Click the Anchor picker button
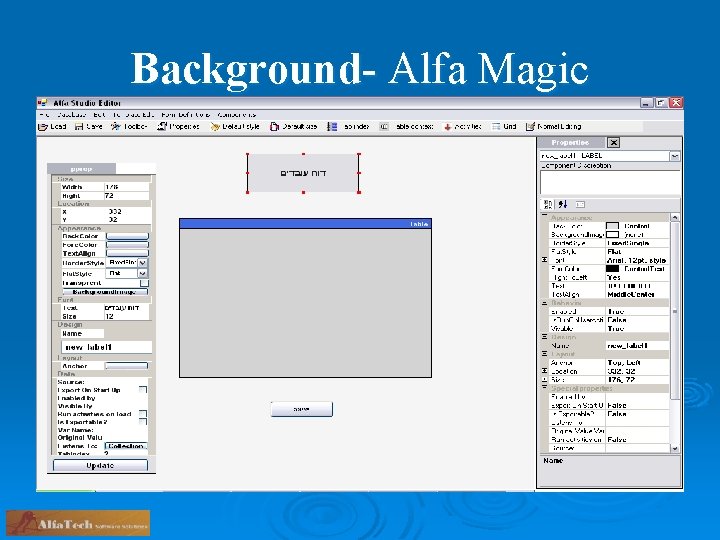The width and height of the screenshot is (720, 540). click(126, 366)
